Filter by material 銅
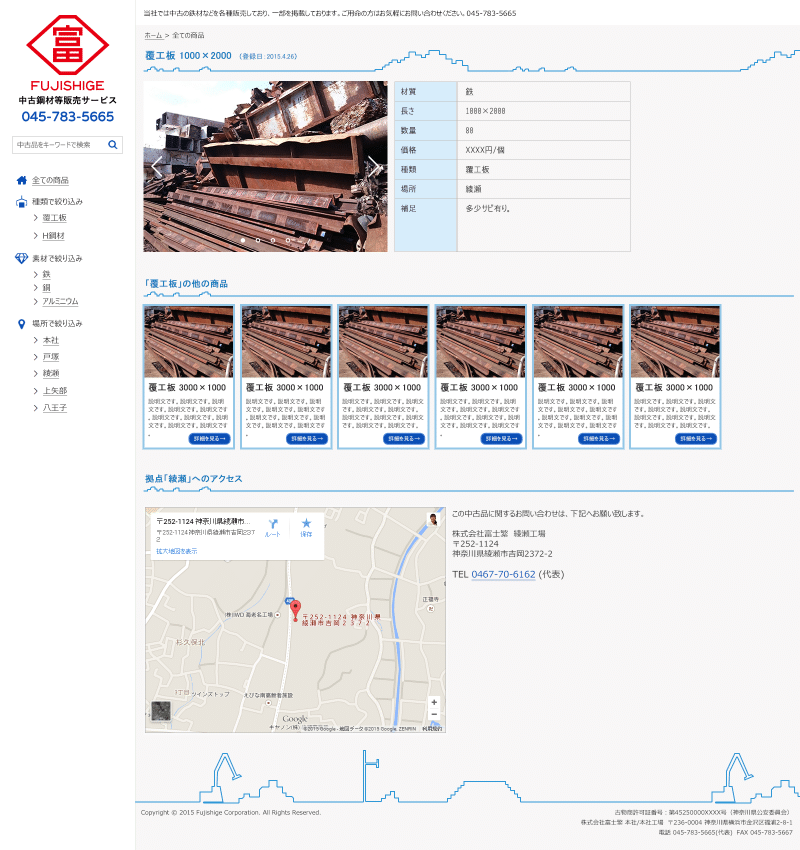Viewport: 800px width, 850px height. 46,288
